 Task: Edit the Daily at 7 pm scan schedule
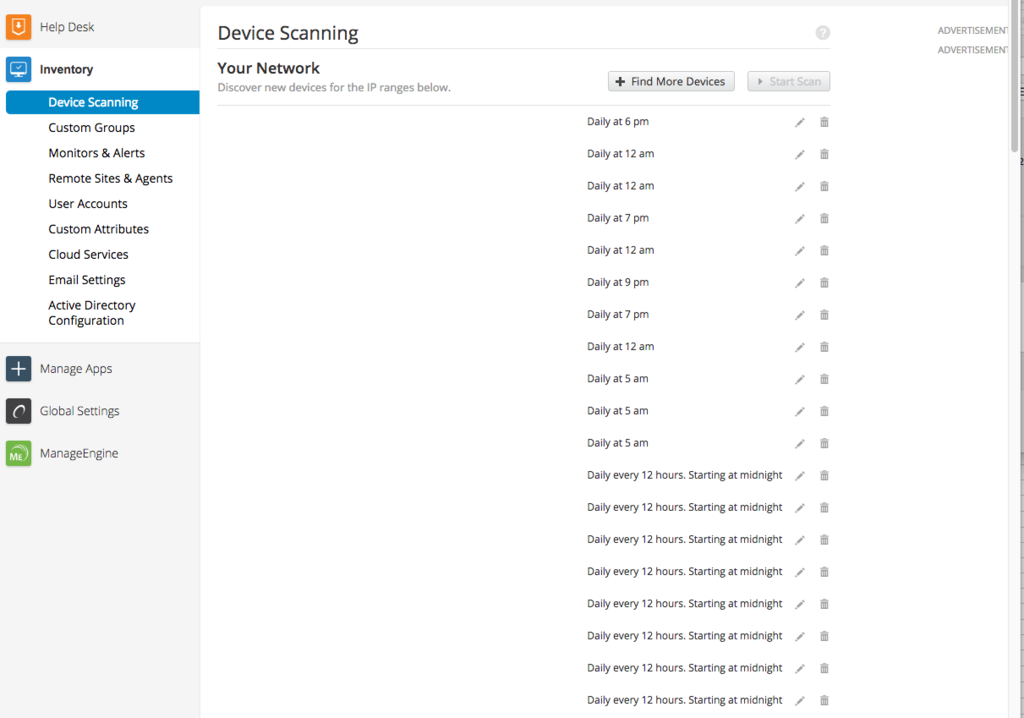(x=799, y=217)
